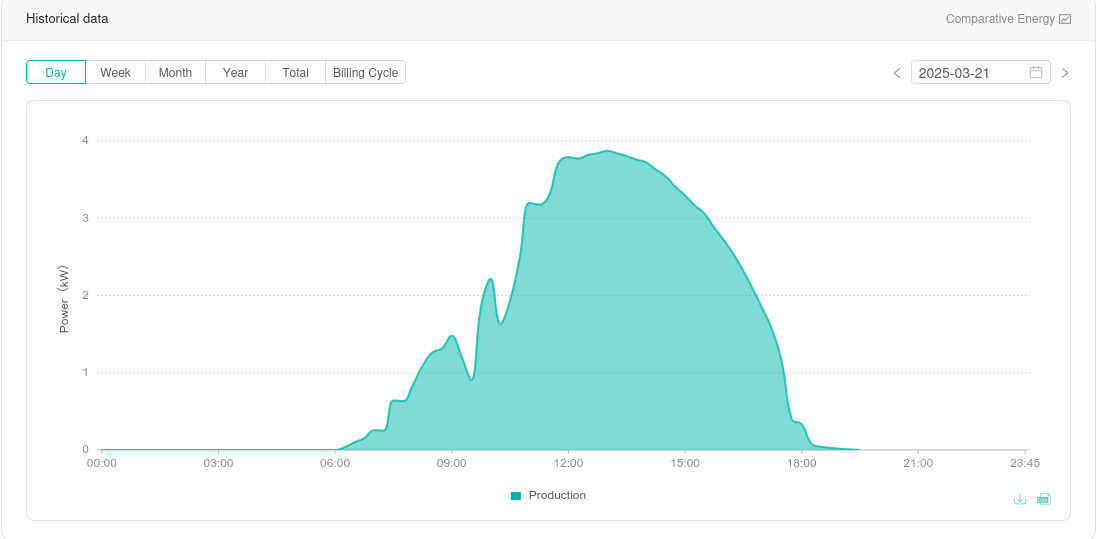Click the 12:00 label on time axis
The image size is (1098, 539).
click(x=568, y=463)
